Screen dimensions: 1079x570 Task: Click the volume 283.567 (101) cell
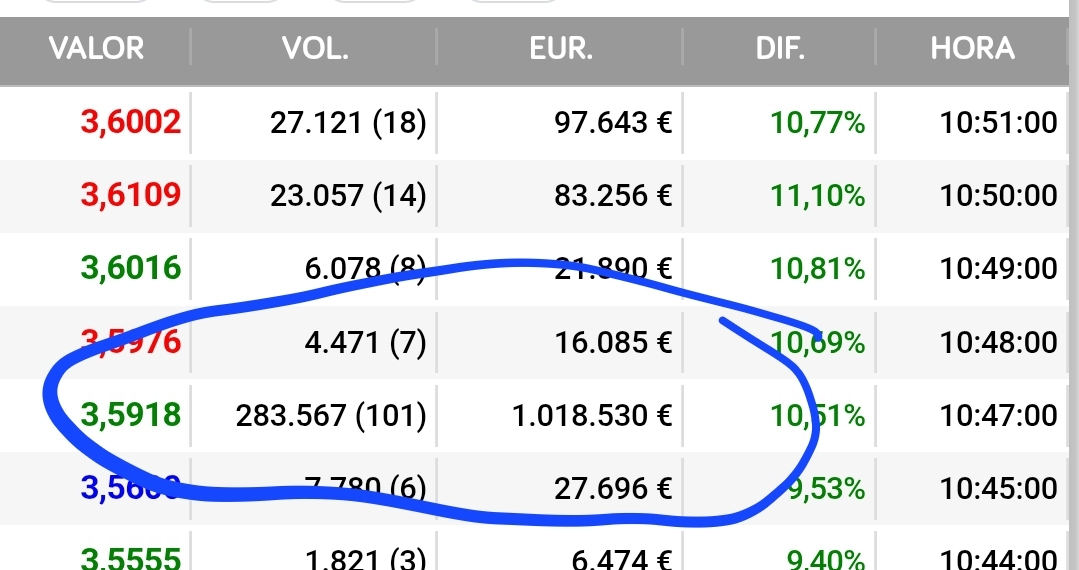[331, 416]
